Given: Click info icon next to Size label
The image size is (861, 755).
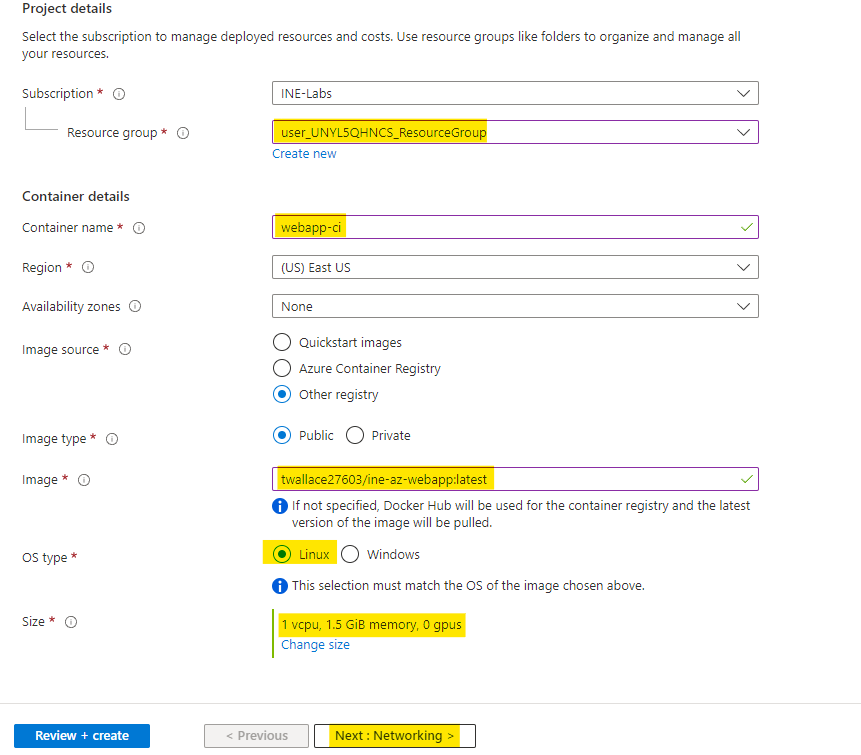Looking at the screenshot, I should coord(71,622).
